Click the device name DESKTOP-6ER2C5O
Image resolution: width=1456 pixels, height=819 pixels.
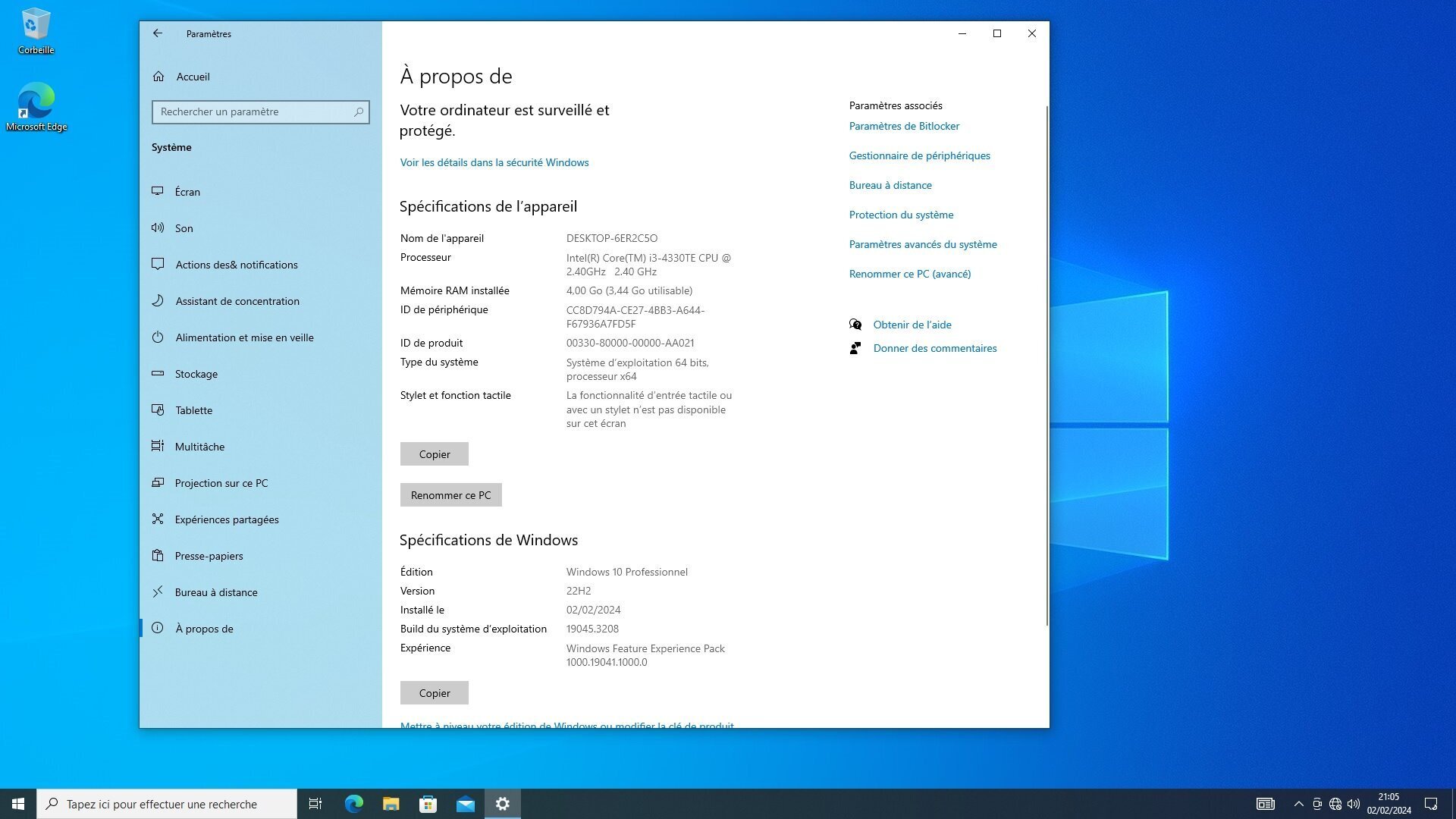pyautogui.click(x=612, y=238)
